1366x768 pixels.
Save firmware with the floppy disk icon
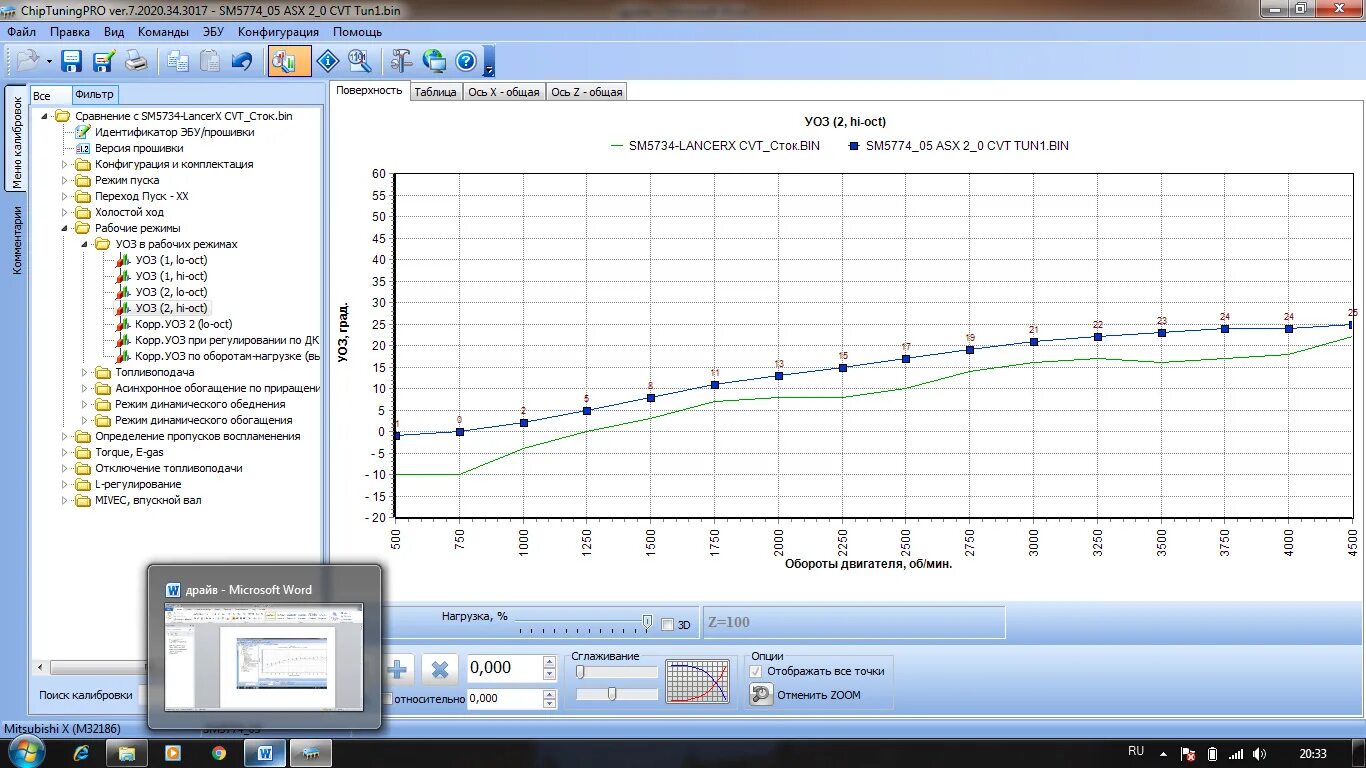[x=72, y=61]
